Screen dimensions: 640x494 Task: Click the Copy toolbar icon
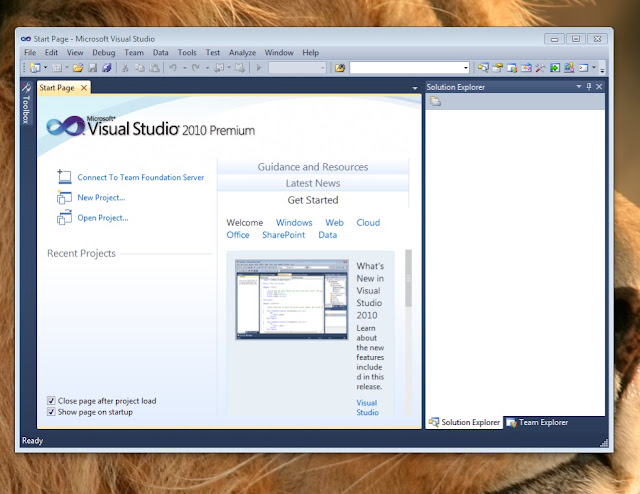(140, 68)
